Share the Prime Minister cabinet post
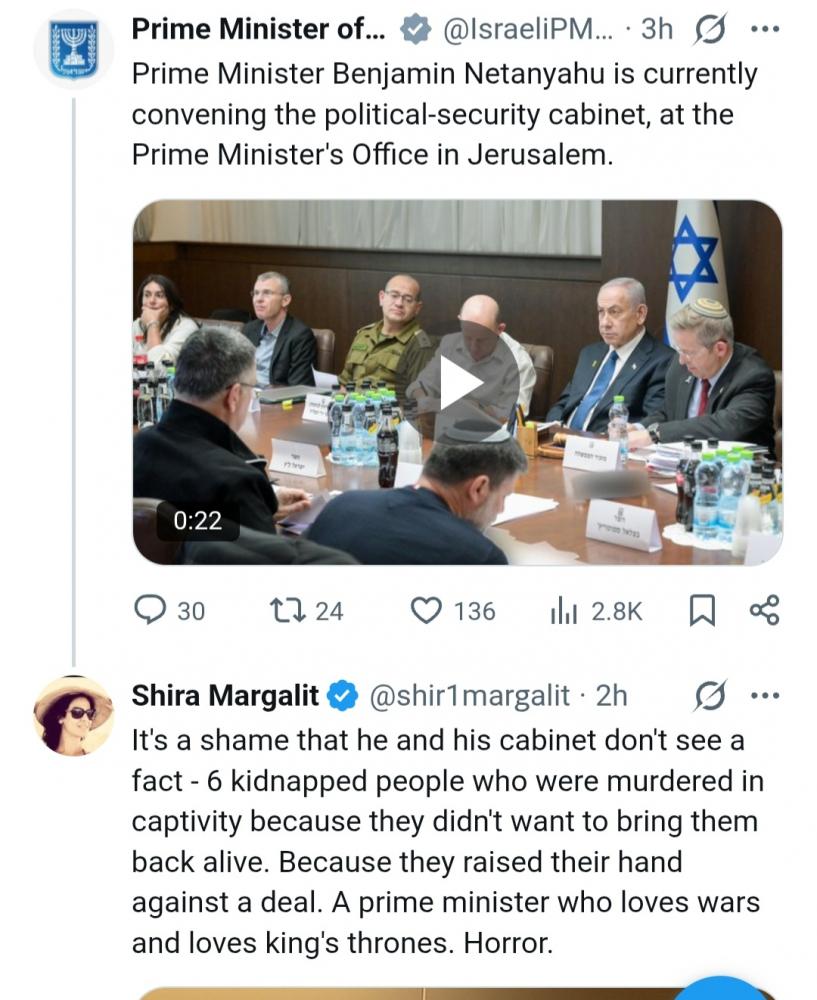817x1000 pixels. click(764, 610)
